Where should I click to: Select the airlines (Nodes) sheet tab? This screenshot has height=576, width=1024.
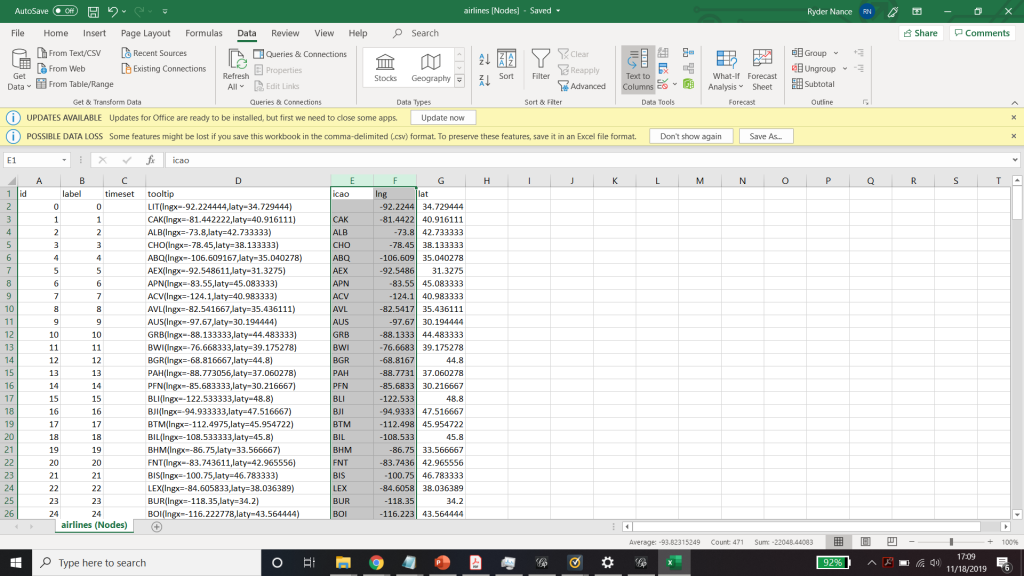tap(95, 525)
